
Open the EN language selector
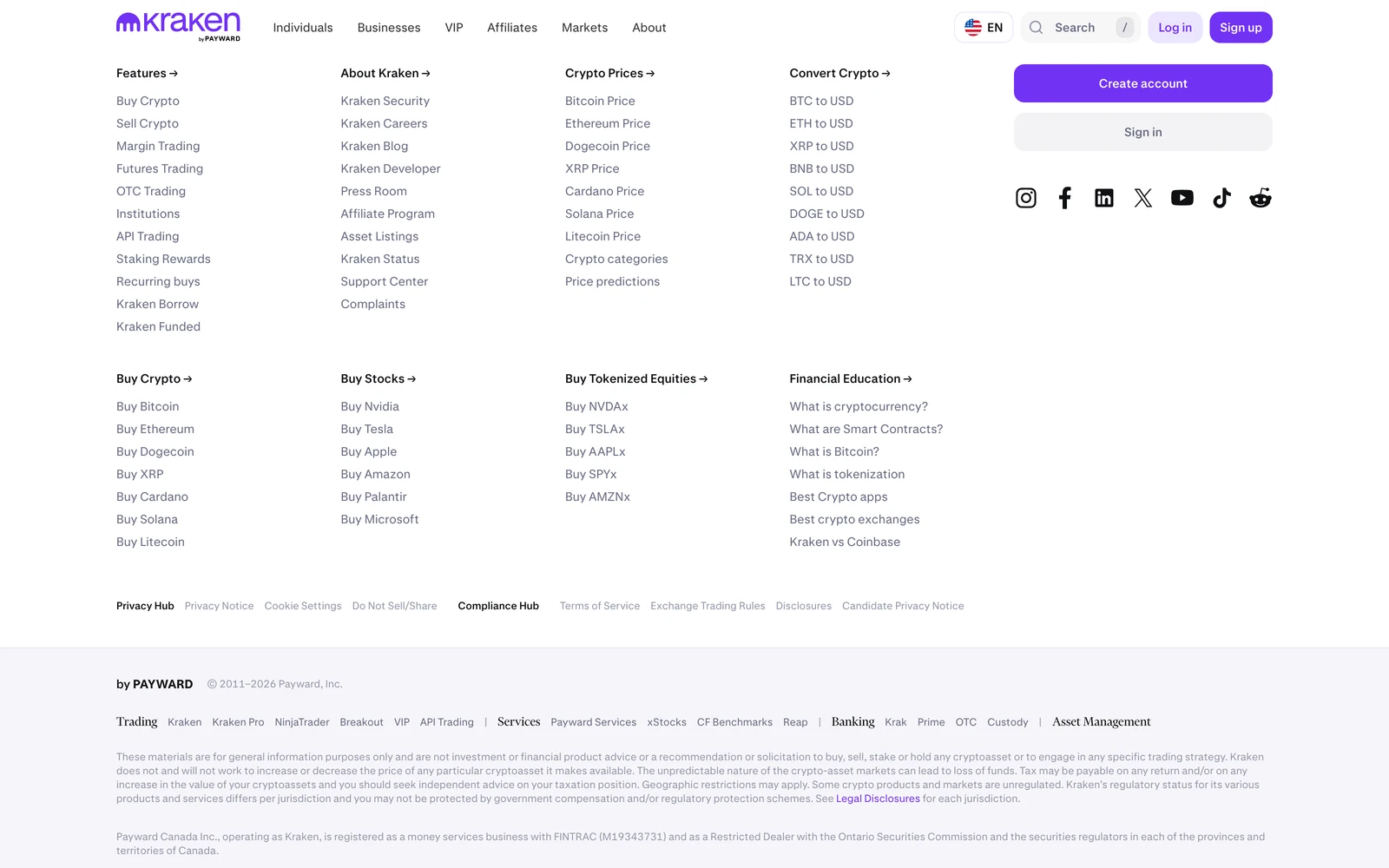click(984, 28)
